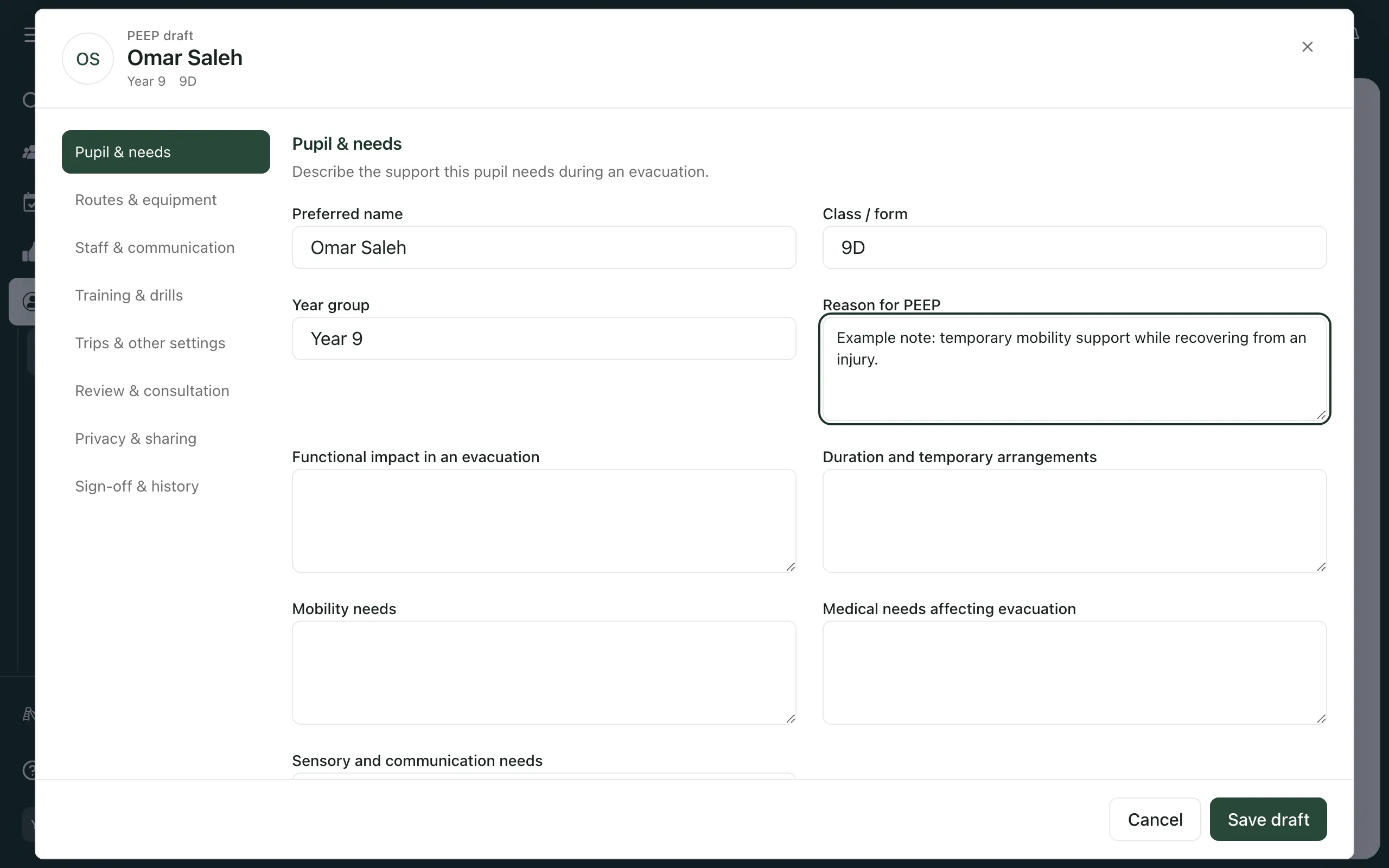The width and height of the screenshot is (1389, 868).
Task: Click the Omar Saleh header name
Action: [x=185, y=58]
